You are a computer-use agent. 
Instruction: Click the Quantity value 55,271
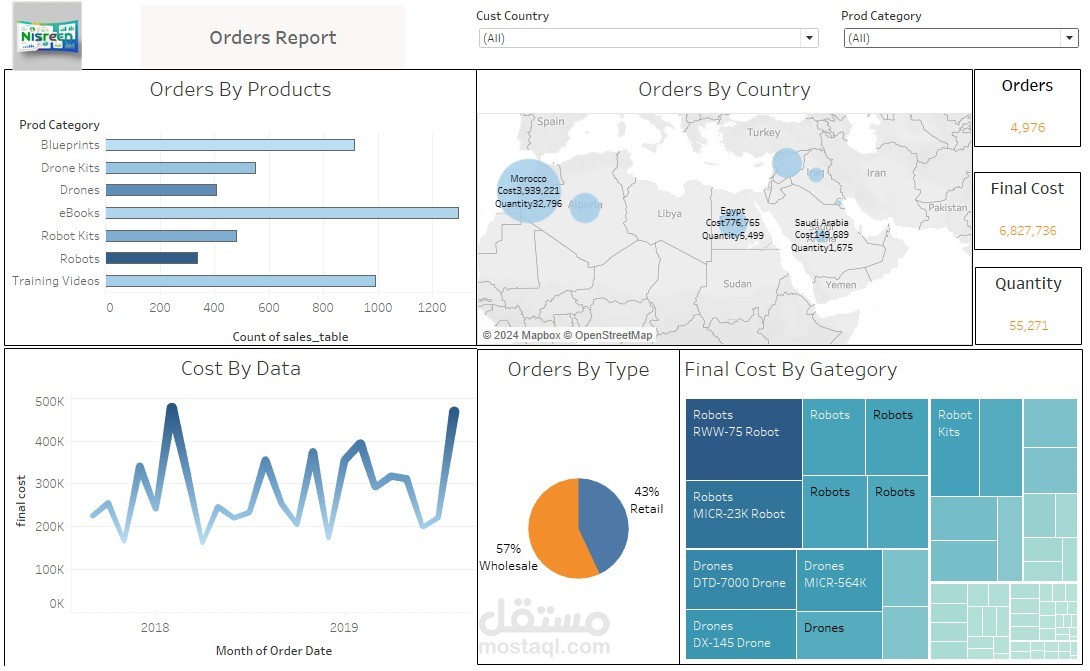[1028, 325]
